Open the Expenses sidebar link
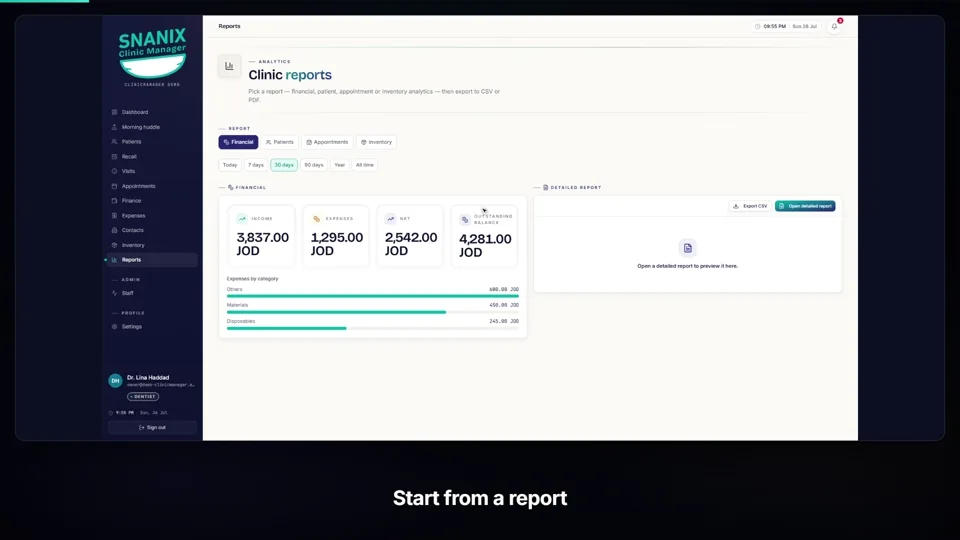Viewport: 960px width, 540px height. 152,216
